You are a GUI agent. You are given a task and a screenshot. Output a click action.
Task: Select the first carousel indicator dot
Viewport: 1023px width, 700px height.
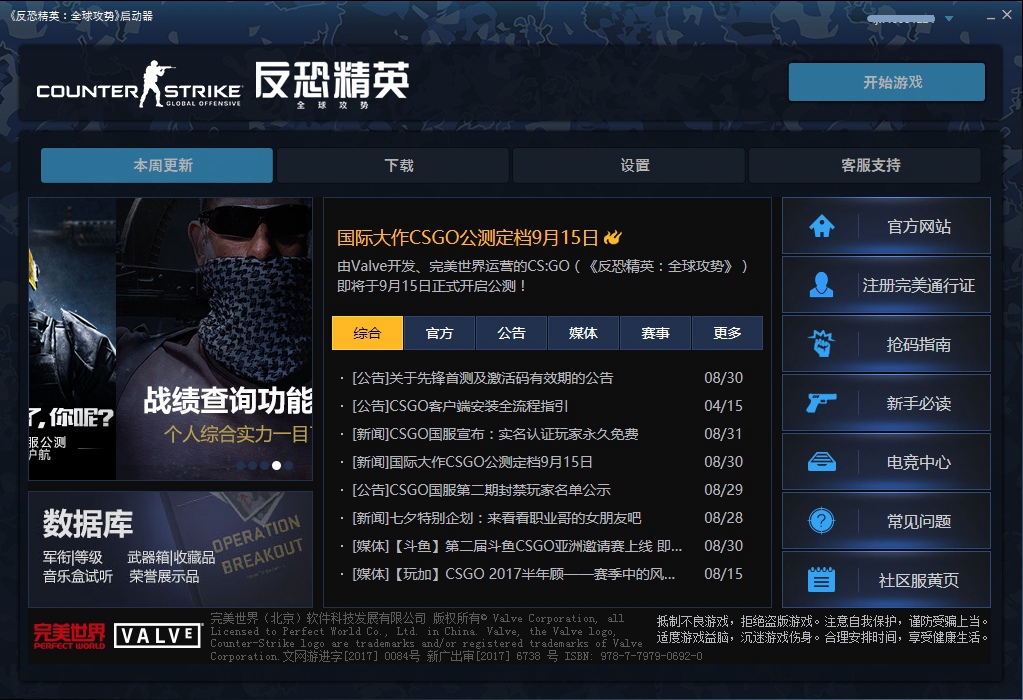point(241,465)
